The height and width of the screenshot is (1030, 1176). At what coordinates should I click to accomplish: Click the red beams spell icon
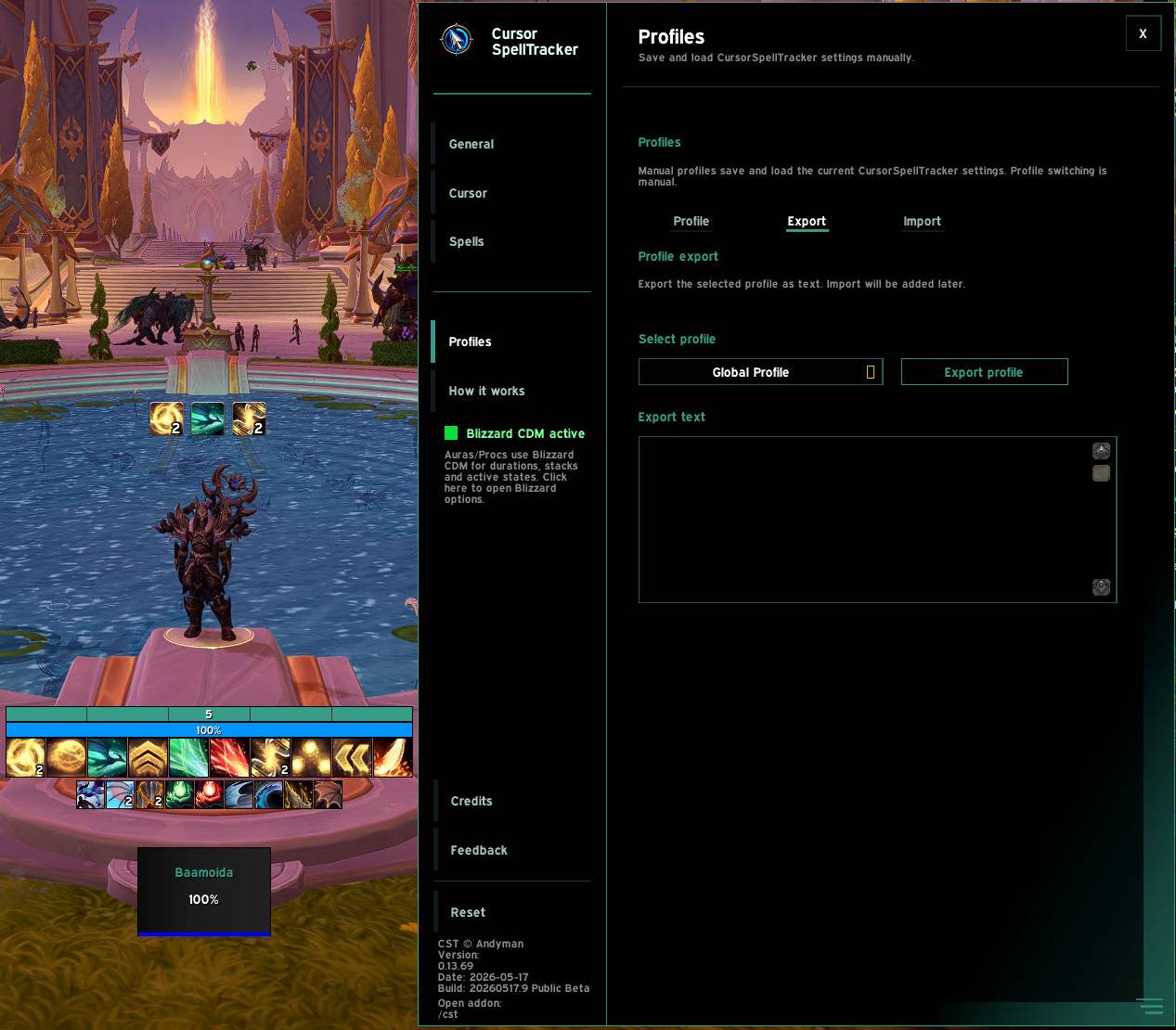point(229,757)
